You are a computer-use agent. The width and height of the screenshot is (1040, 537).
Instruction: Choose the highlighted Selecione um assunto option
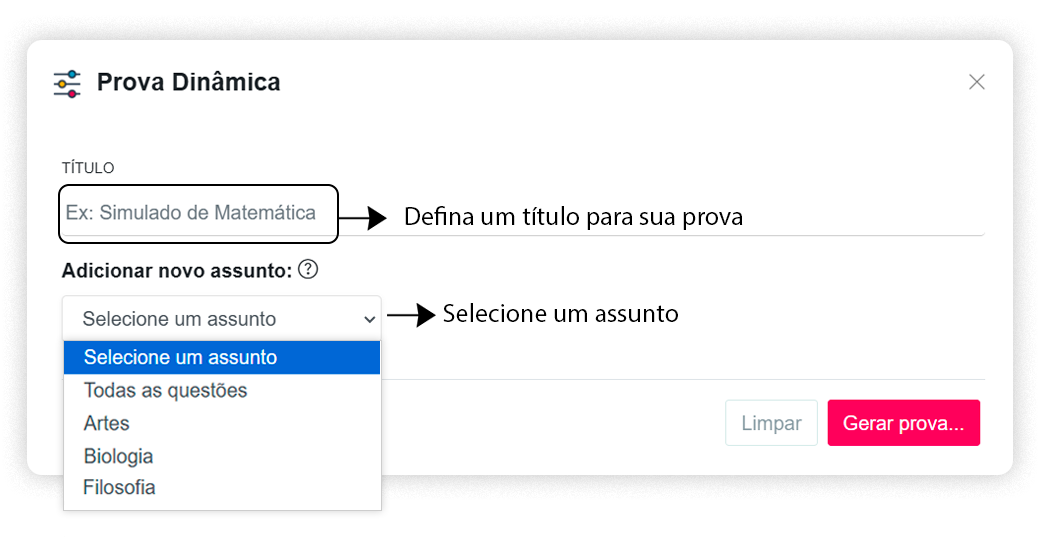click(222, 357)
